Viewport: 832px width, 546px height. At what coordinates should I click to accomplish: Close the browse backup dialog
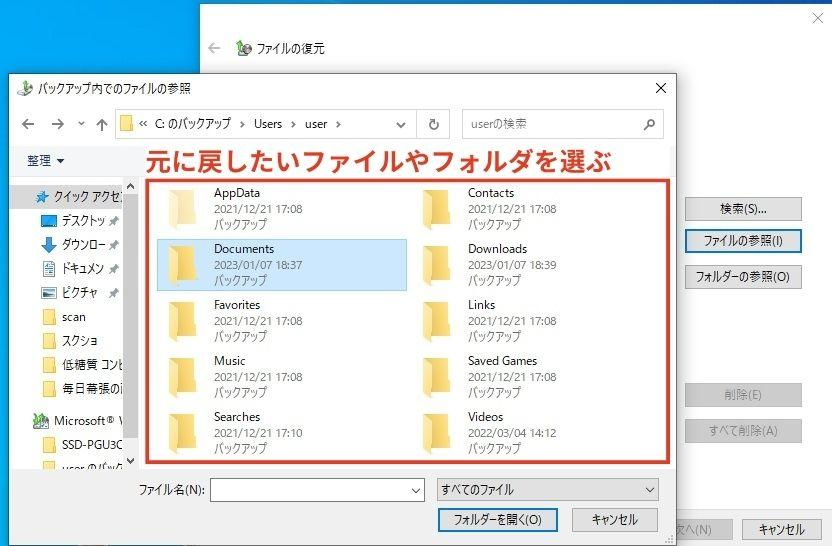(x=661, y=88)
